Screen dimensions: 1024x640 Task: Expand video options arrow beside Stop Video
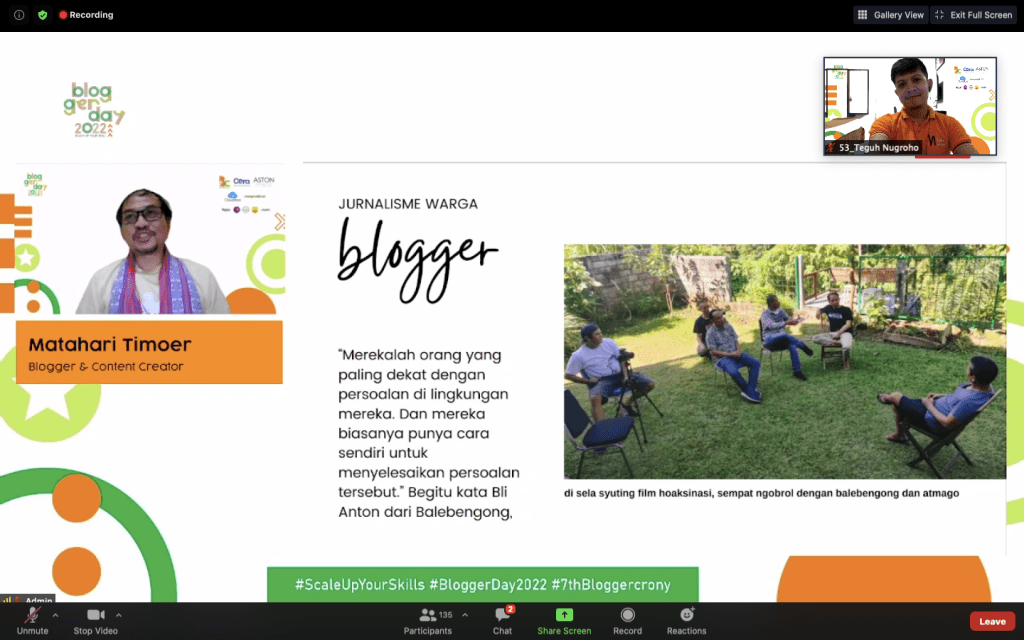tap(119, 615)
